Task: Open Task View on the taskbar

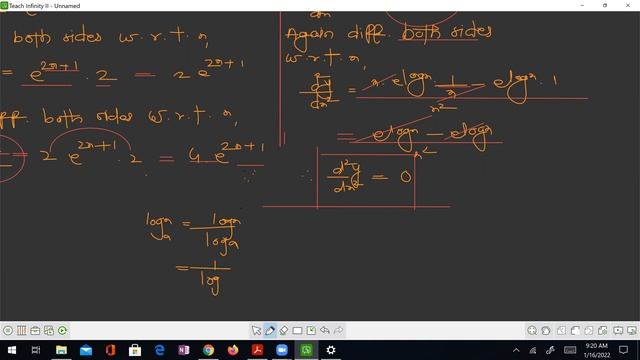Action: (x=36, y=350)
